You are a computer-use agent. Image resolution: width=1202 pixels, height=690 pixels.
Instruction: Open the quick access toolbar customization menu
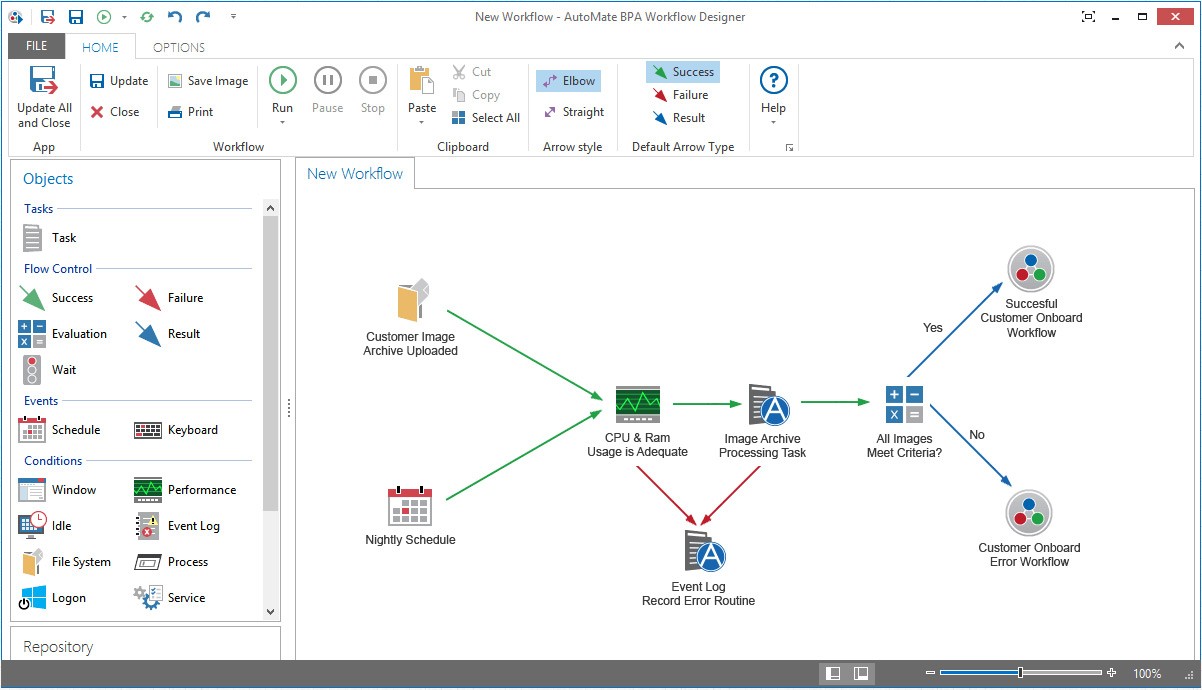click(233, 16)
